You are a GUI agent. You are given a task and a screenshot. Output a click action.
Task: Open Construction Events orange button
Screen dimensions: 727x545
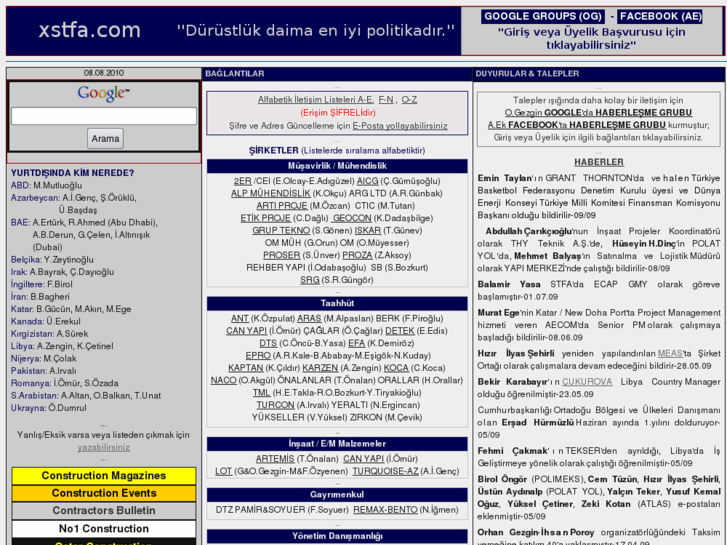(x=103, y=493)
